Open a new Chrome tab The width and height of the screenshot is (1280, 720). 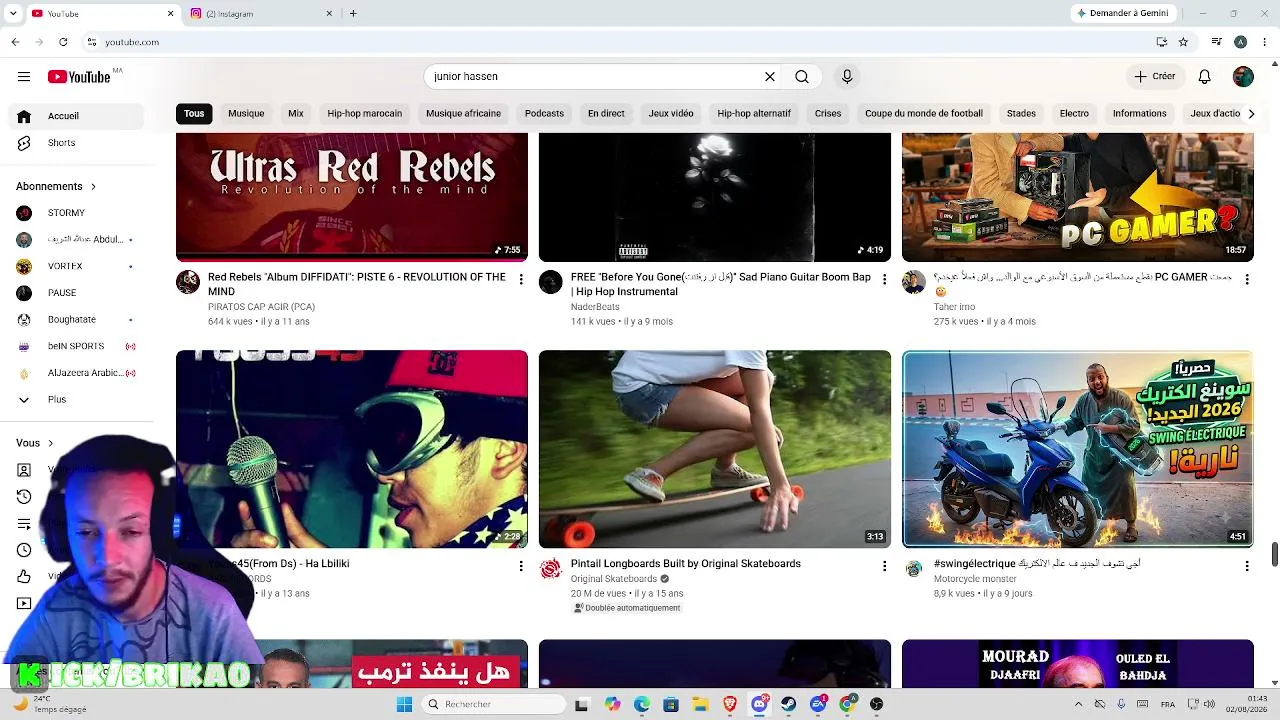pyautogui.click(x=353, y=14)
